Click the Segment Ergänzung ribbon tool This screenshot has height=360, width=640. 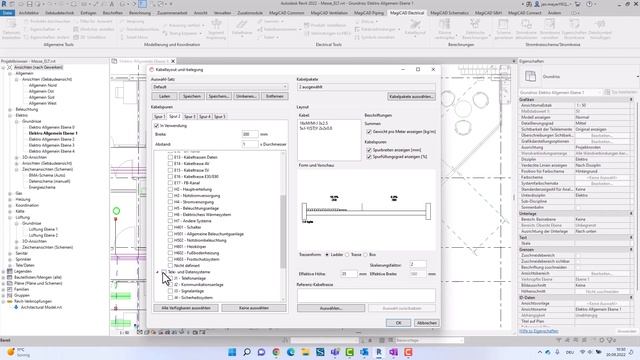click(216, 29)
